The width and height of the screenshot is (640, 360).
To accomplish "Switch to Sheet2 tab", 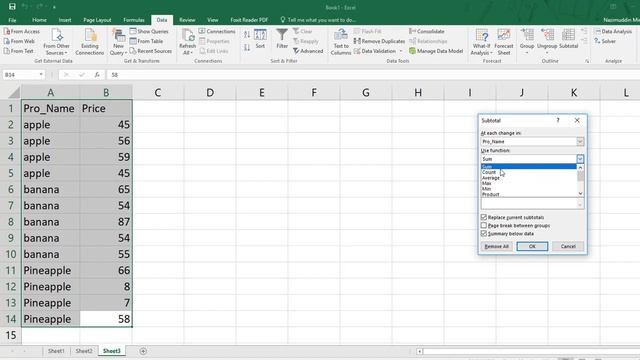I will click(x=84, y=351).
